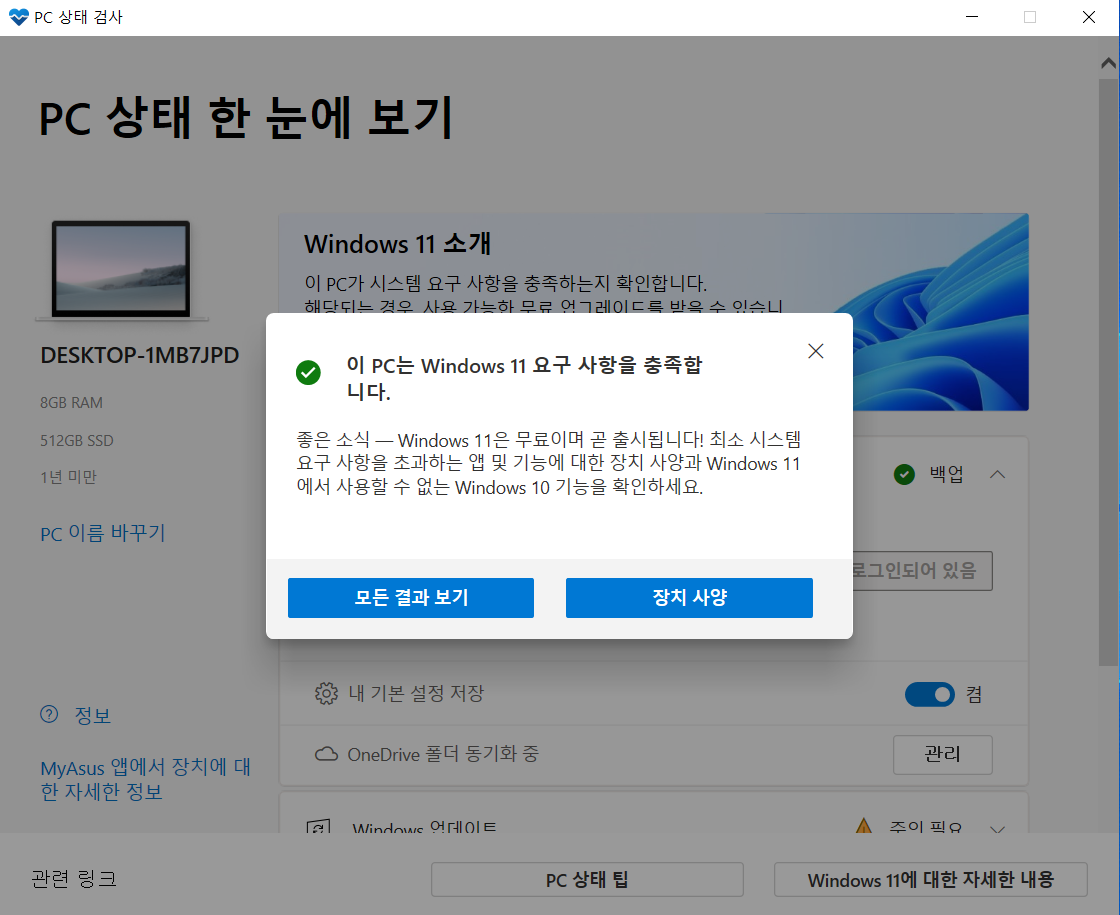Close the PC 상태 검사 window
The height and width of the screenshot is (915, 1120).
click(1089, 17)
